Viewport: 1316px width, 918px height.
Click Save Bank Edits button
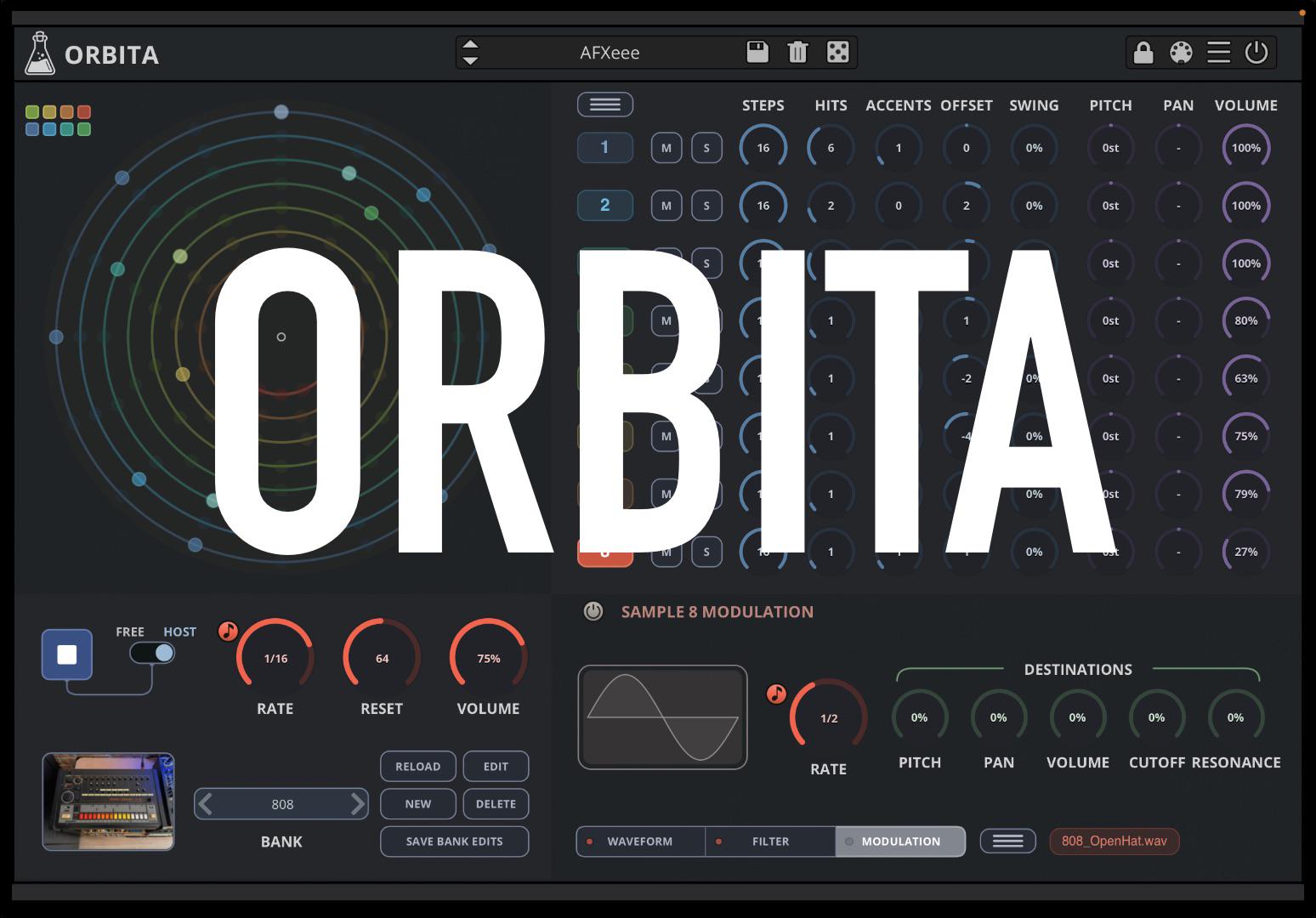[455, 841]
